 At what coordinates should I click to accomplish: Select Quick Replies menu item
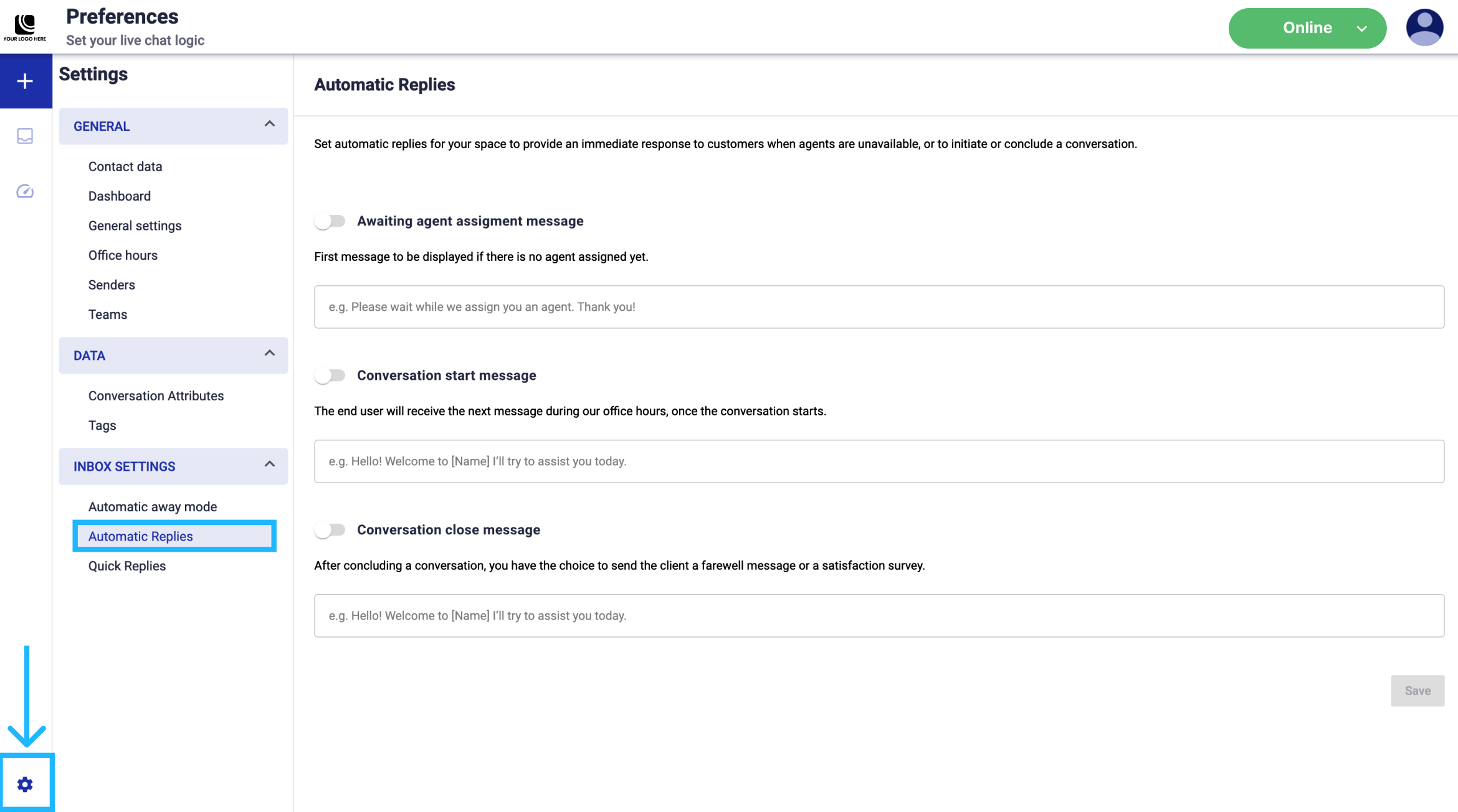pos(127,566)
